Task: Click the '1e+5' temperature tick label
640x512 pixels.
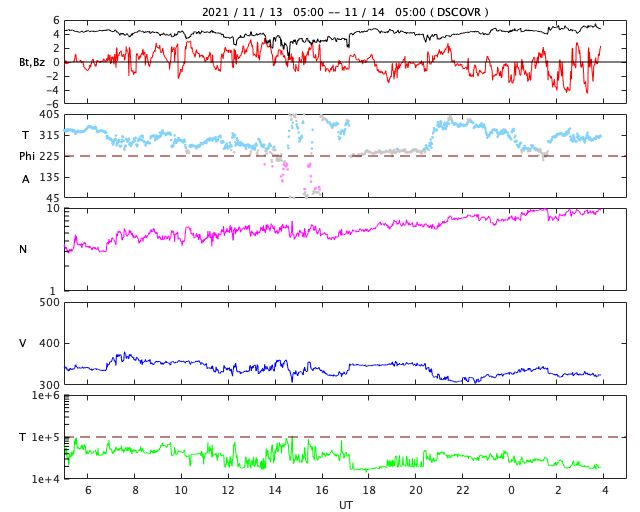Action: [x=45, y=437]
